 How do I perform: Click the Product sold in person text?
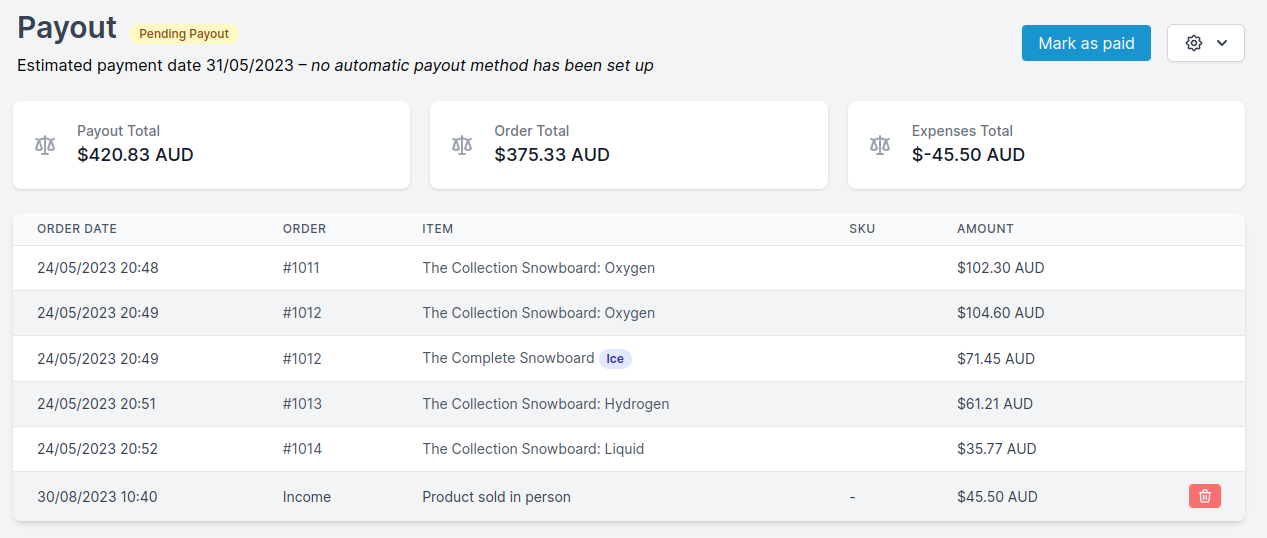(x=497, y=497)
